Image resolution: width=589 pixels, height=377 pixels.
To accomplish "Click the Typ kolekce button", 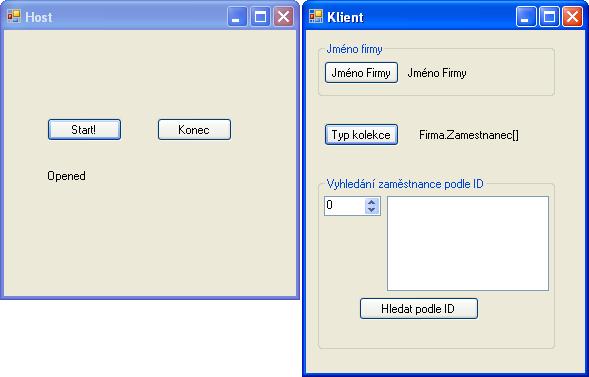I will pyautogui.click(x=361, y=134).
